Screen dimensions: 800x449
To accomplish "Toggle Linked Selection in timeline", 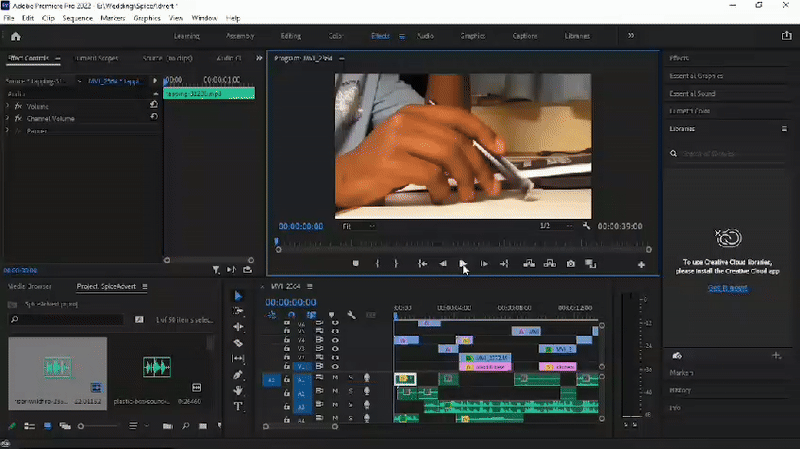I will point(311,315).
